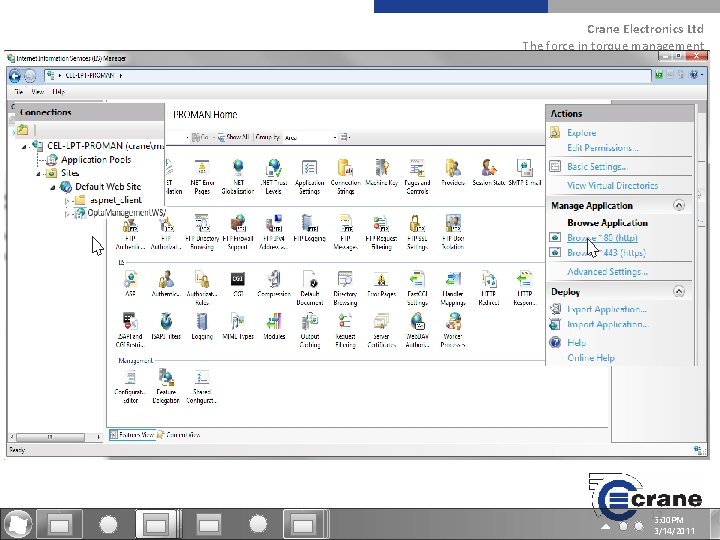Open the Help menu
The height and width of the screenshot is (540, 720).
click(x=58, y=92)
